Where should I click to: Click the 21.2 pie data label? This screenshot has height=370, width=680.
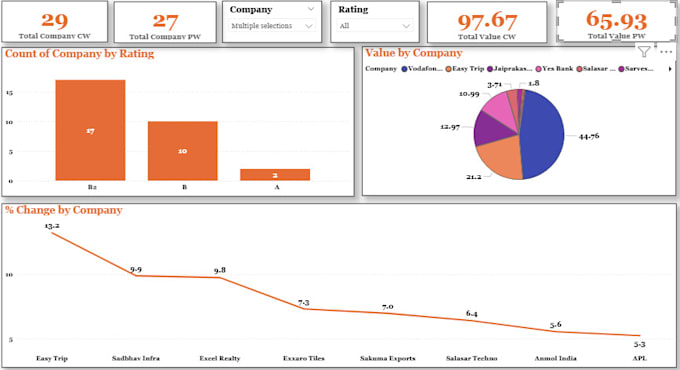tap(474, 177)
